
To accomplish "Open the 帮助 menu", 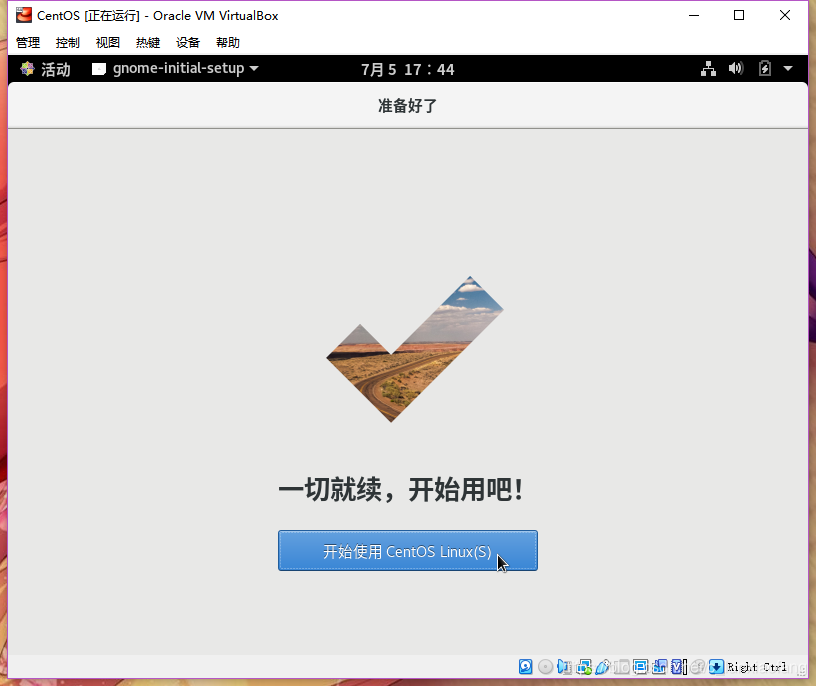I will pyautogui.click(x=228, y=43).
